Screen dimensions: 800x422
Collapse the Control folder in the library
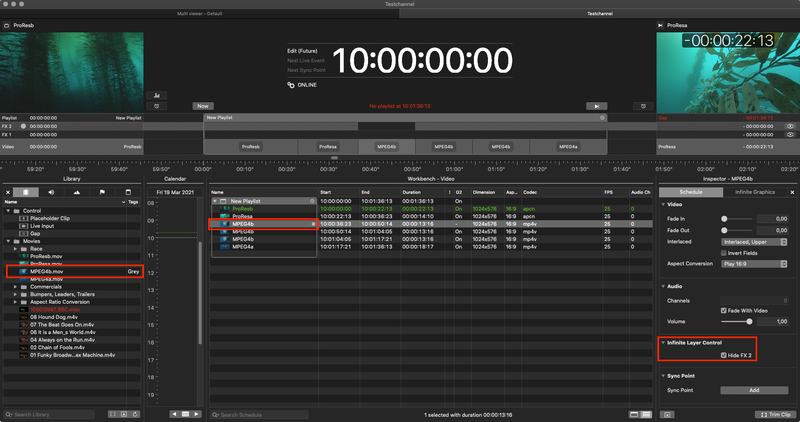pyautogui.click(x=8, y=211)
